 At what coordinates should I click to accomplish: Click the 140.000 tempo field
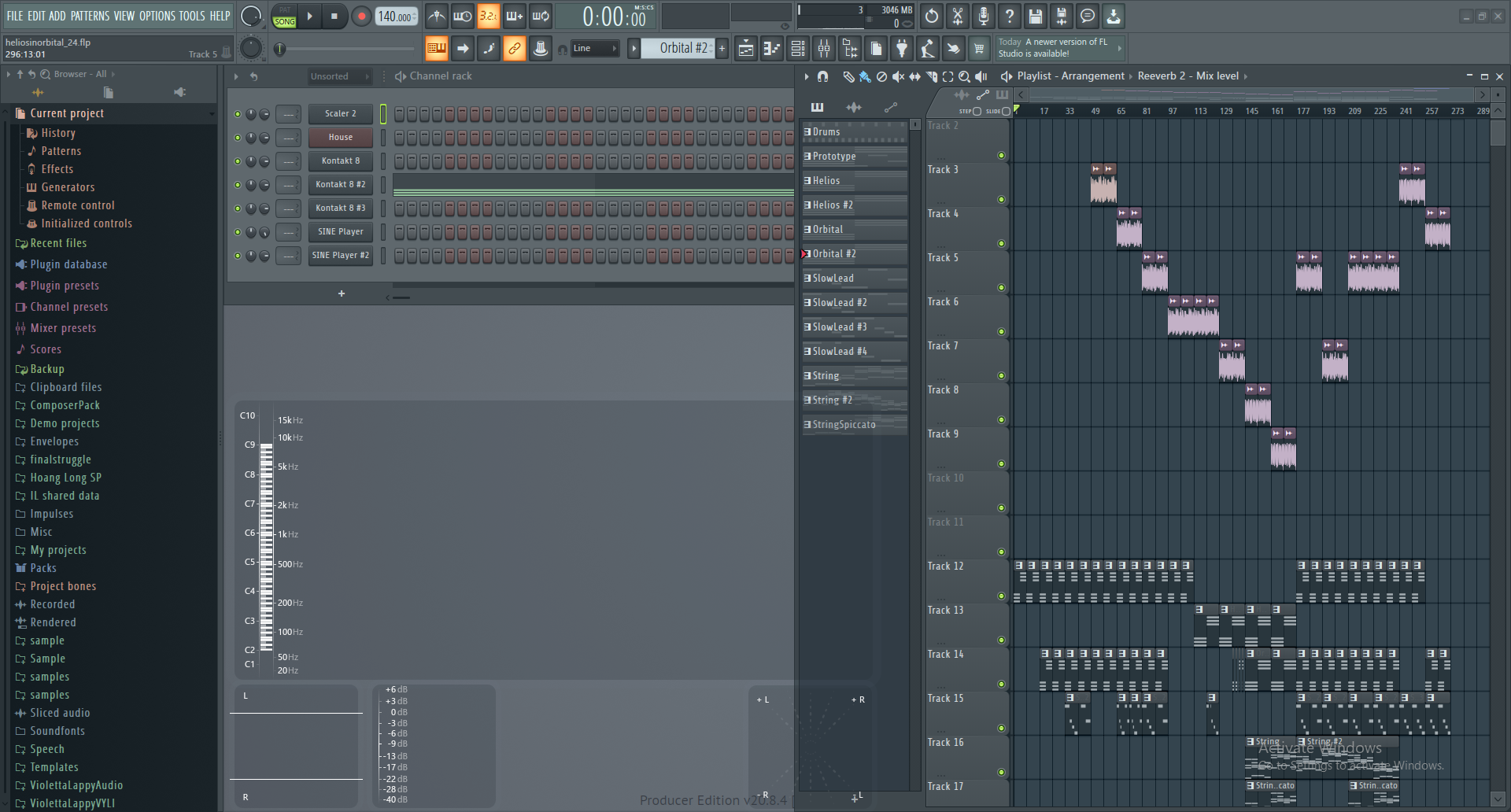(x=397, y=17)
